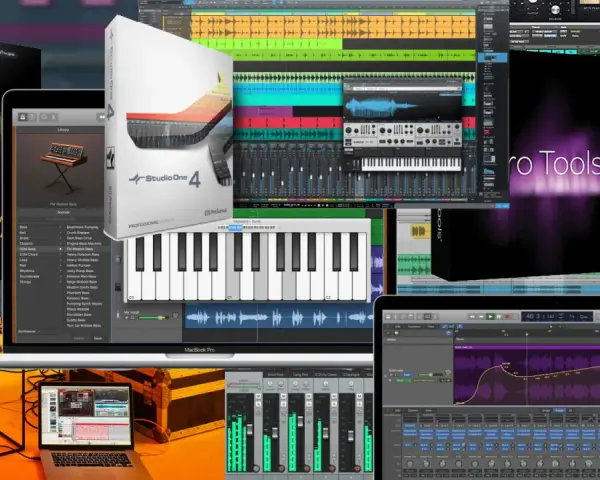
Task: Expand the Bell category arrow in the Library
Action: point(60,232)
